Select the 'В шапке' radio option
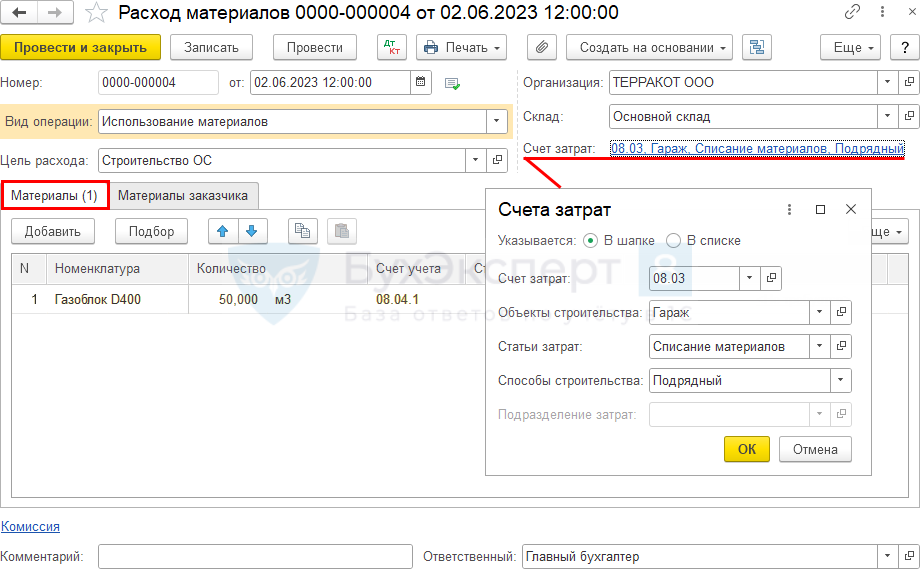920x569 pixels. point(590,240)
